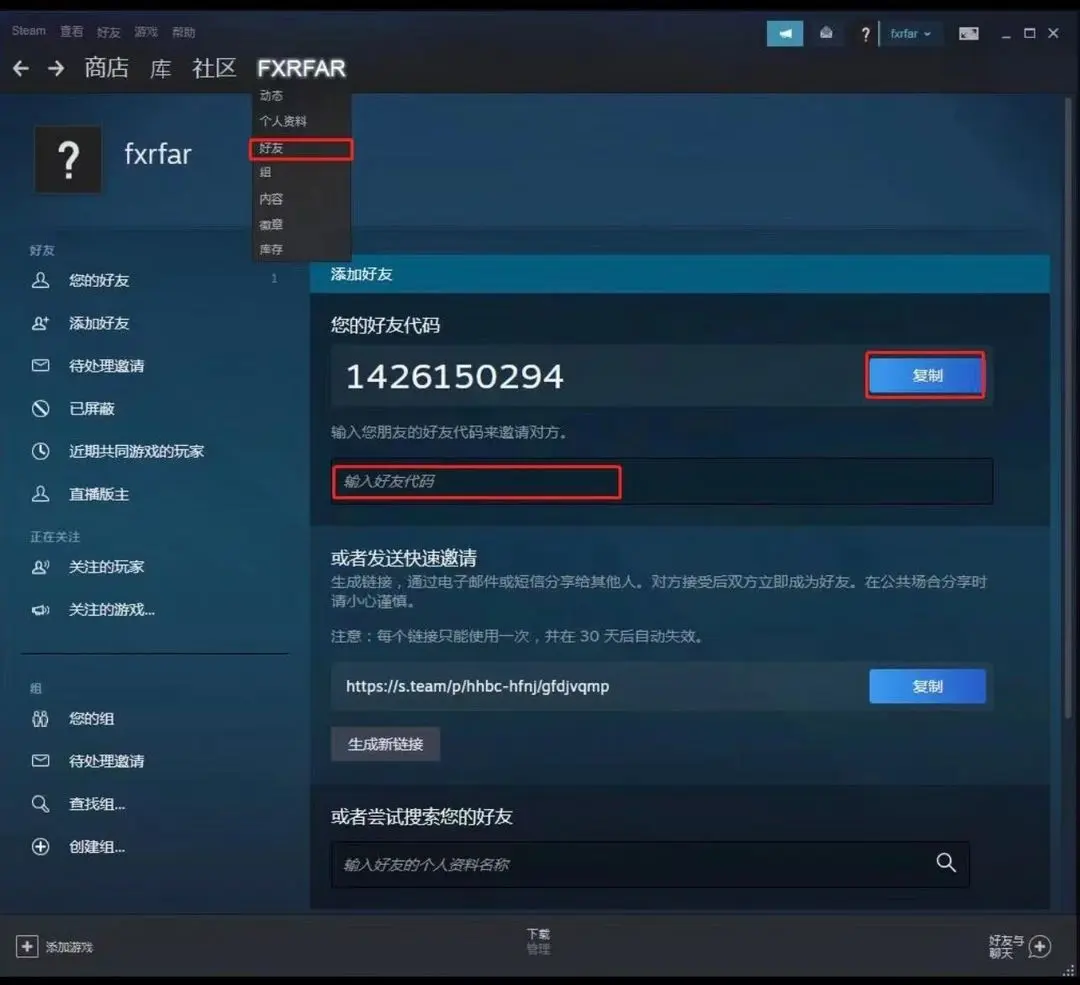Image resolution: width=1080 pixels, height=985 pixels.
Task: Click the 关注的游戏 megaphone icon
Action: pyautogui.click(x=41, y=610)
